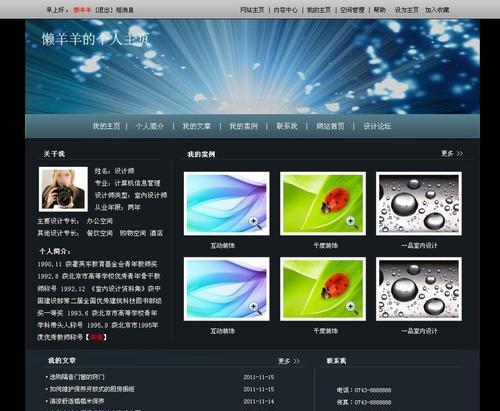Click the 传真 fax number line
Viewport: 500px width, 411px height.
coord(364,402)
